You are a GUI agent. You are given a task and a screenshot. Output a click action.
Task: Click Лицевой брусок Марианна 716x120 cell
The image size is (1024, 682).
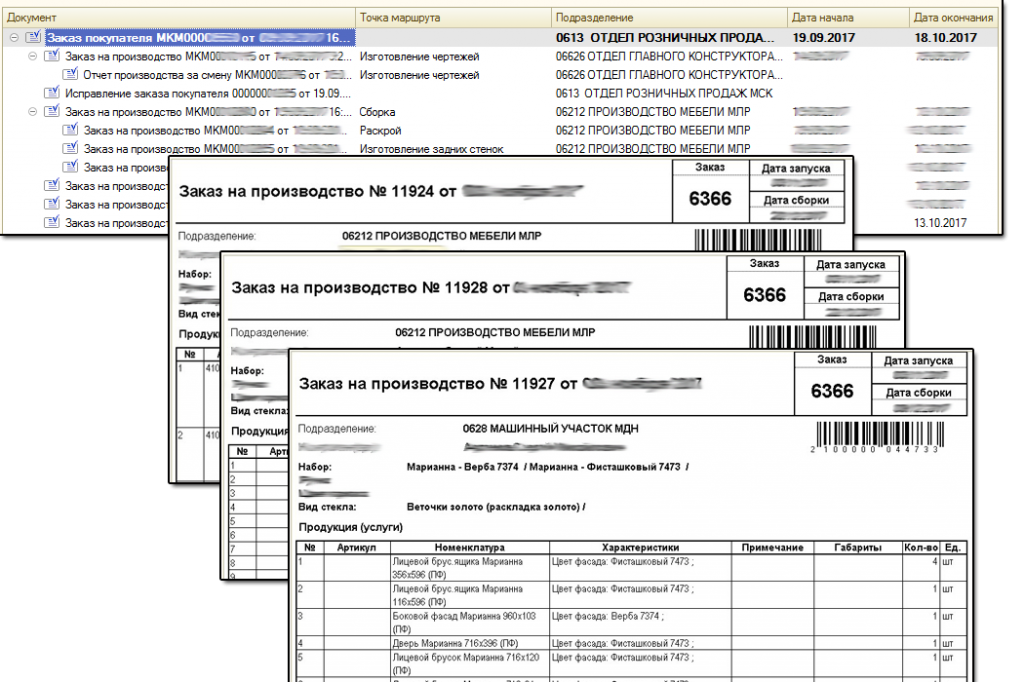point(470,664)
